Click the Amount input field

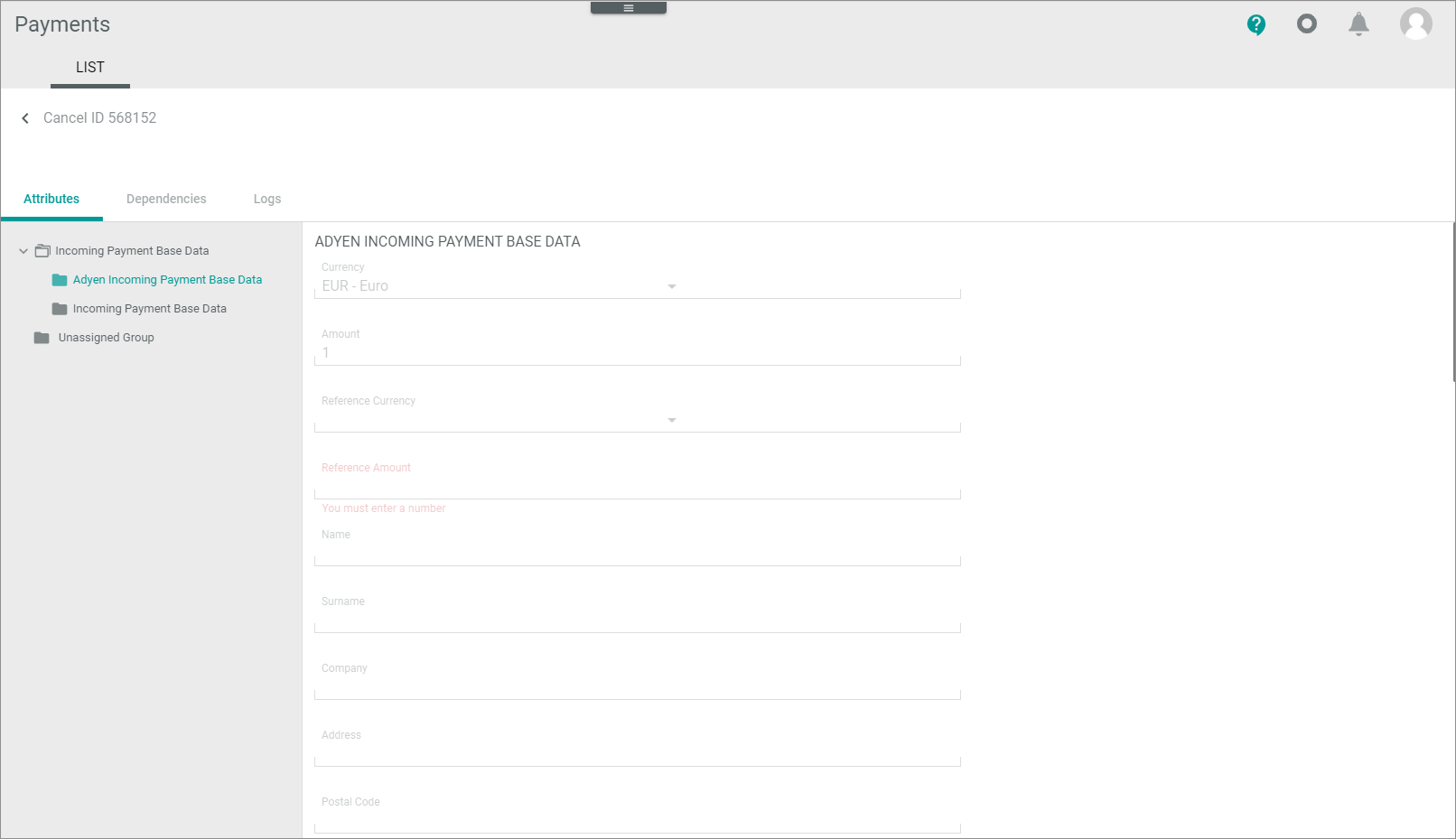(637, 353)
